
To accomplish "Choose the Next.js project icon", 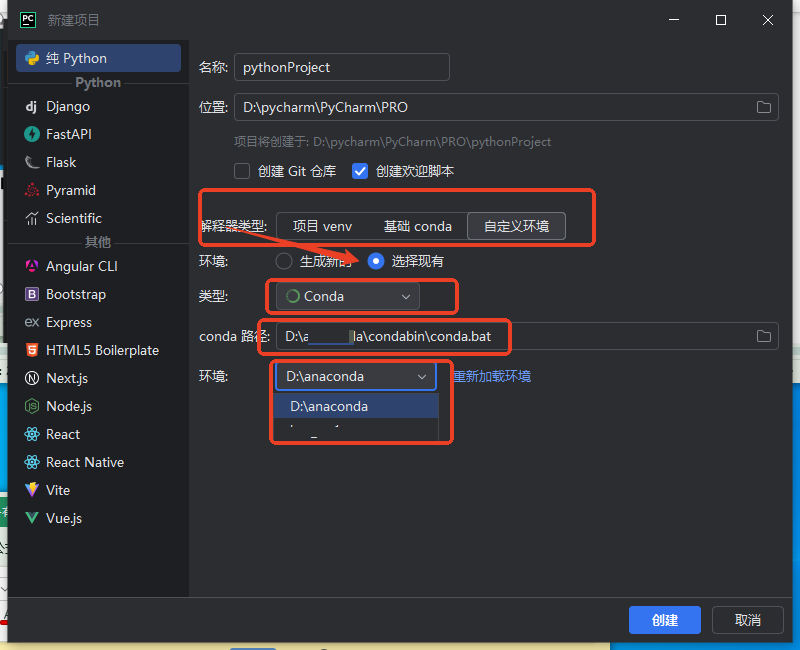I will (x=32, y=379).
